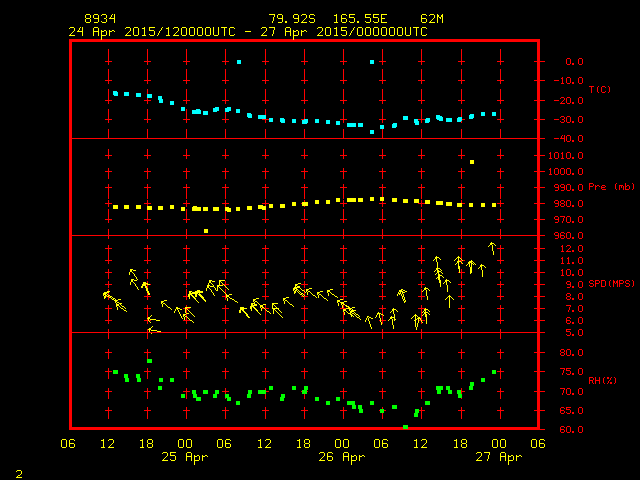The height and width of the screenshot is (480, 640).
Task: Click the -40.0 temperature tick label
Action: pos(569,139)
